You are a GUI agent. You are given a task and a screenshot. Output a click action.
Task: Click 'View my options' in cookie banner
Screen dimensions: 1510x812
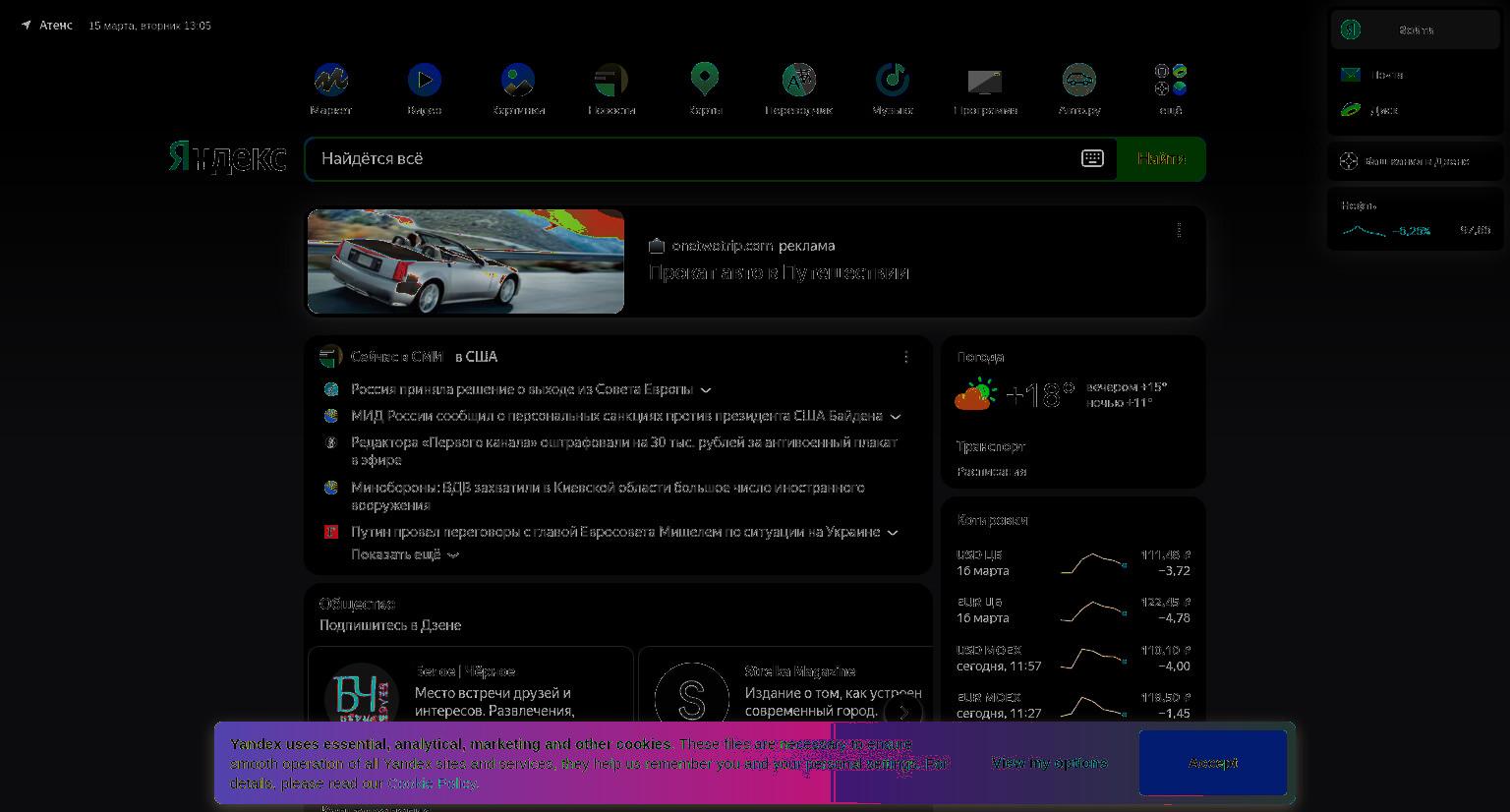pos(1049,763)
